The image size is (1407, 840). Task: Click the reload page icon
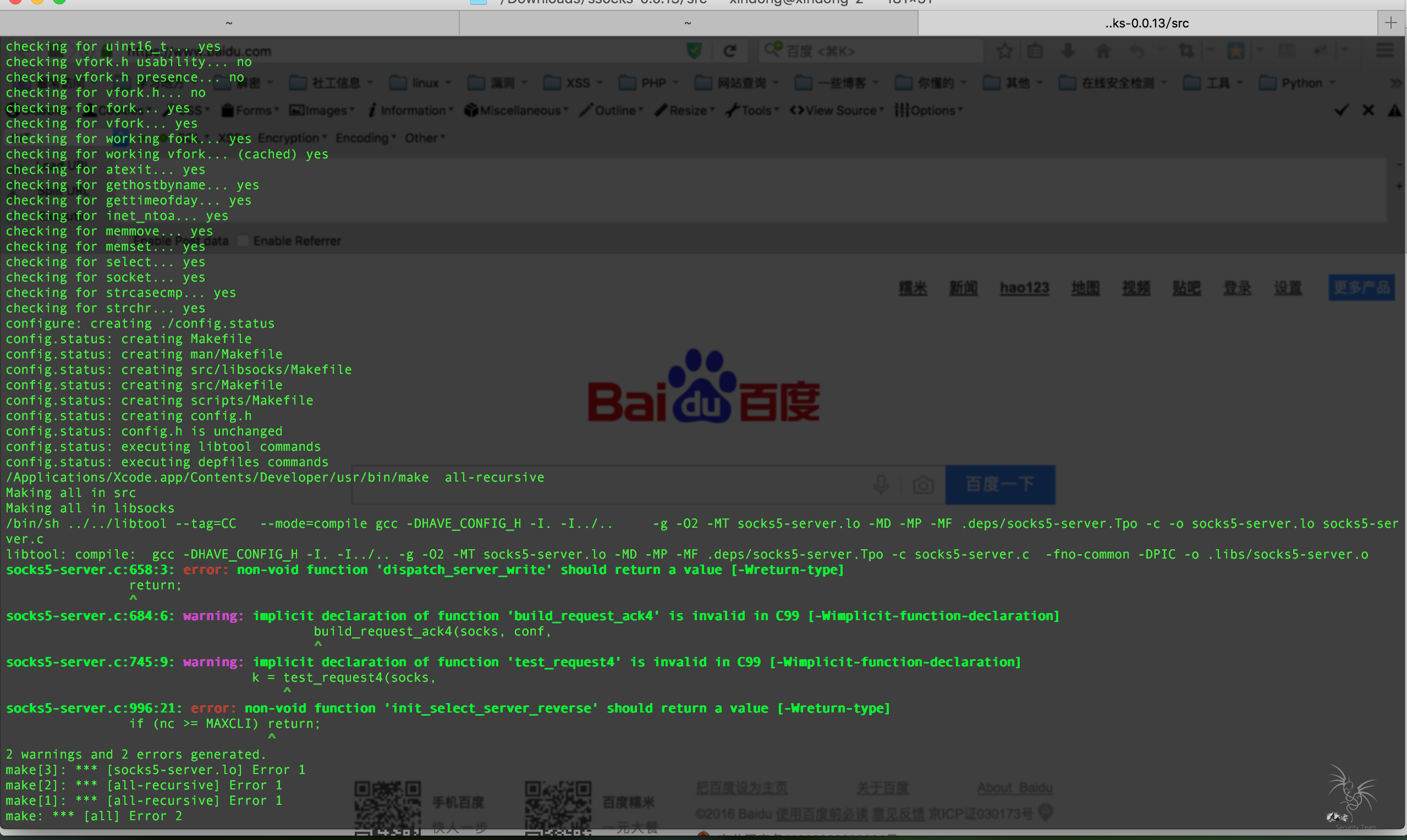[730, 52]
